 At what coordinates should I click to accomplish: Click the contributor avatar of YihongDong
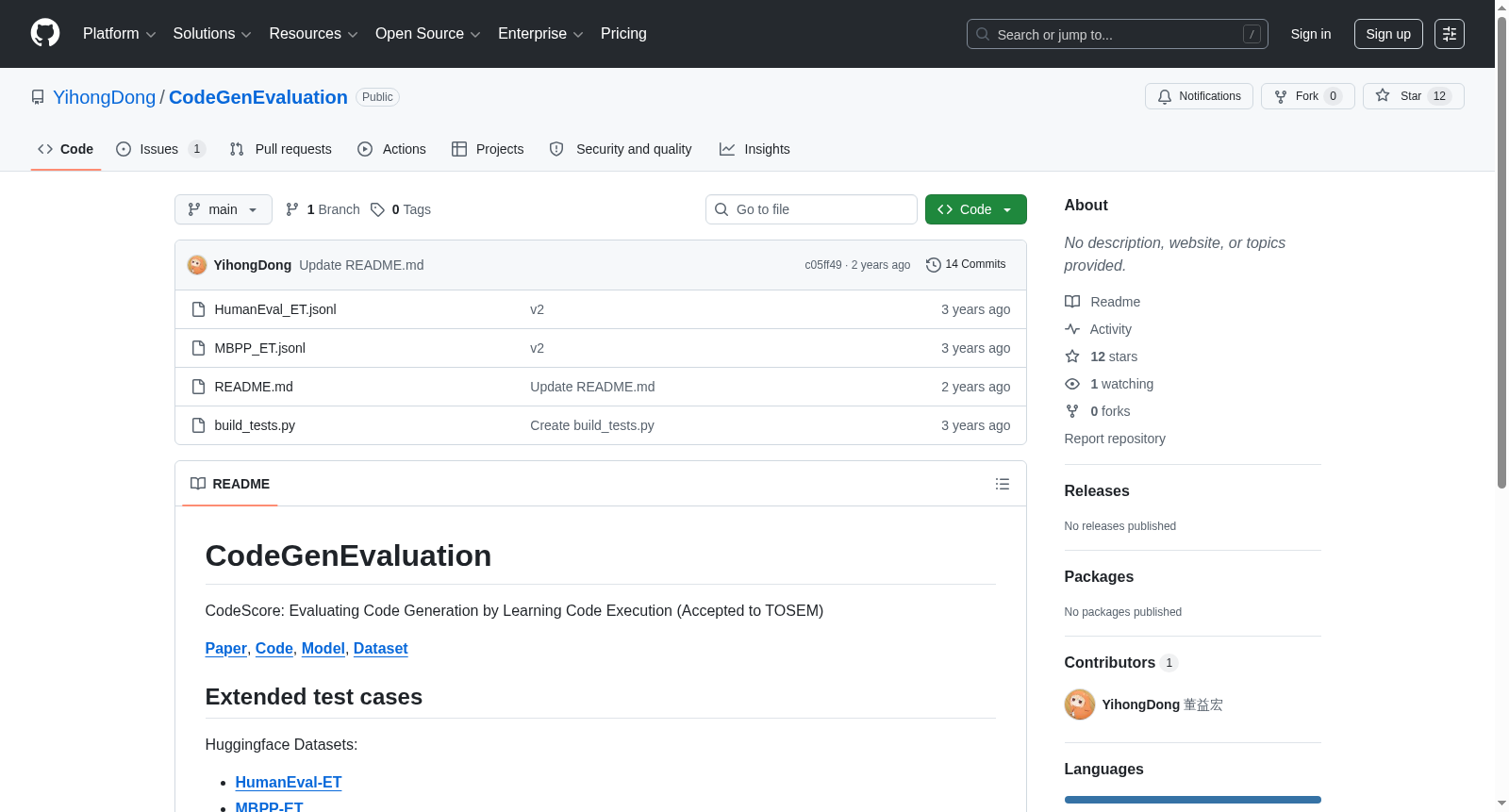[x=1080, y=704]
